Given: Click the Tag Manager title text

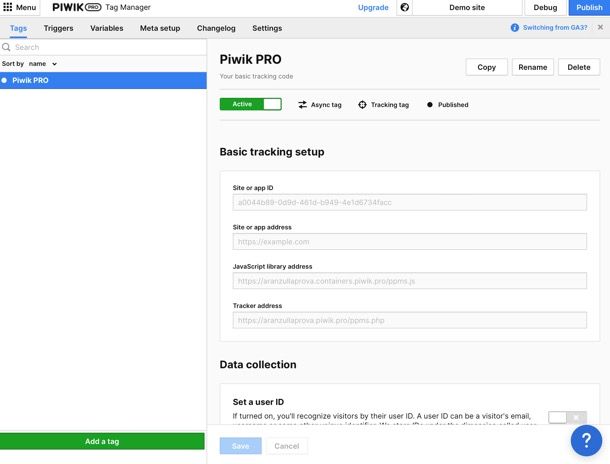Looking at the screenshot, I should tap(128, 7).
